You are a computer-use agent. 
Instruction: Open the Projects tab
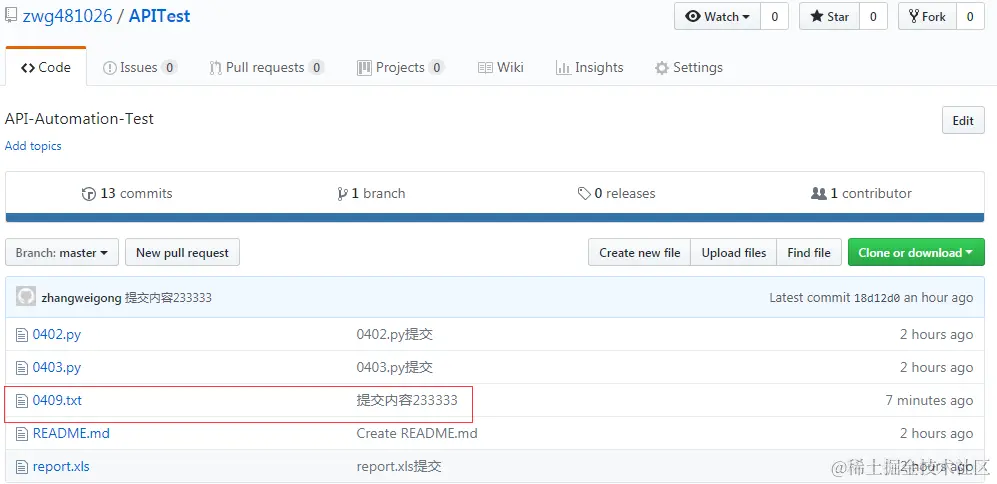point(401,67)
